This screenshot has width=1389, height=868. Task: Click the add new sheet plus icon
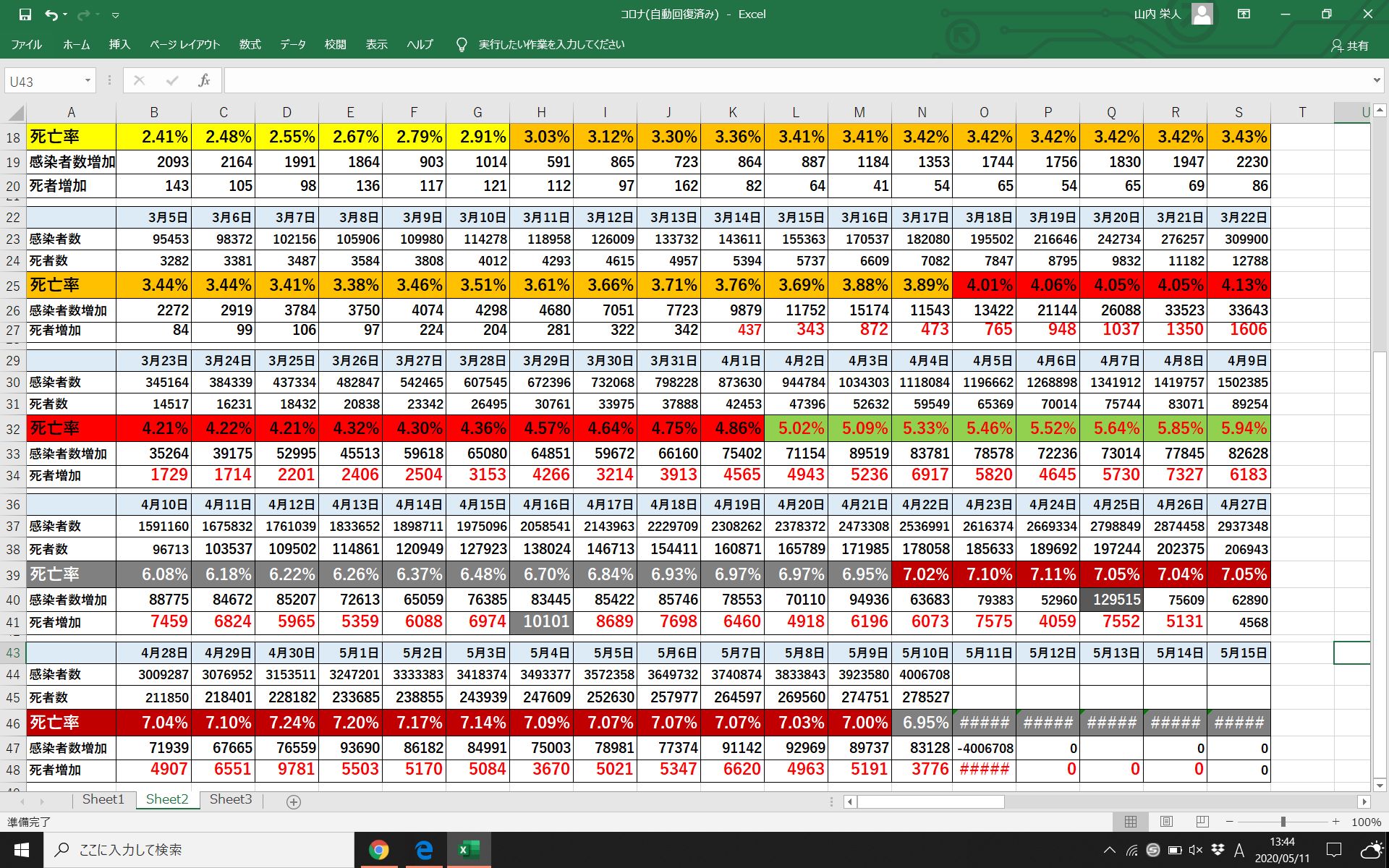(x=294, y=801)
